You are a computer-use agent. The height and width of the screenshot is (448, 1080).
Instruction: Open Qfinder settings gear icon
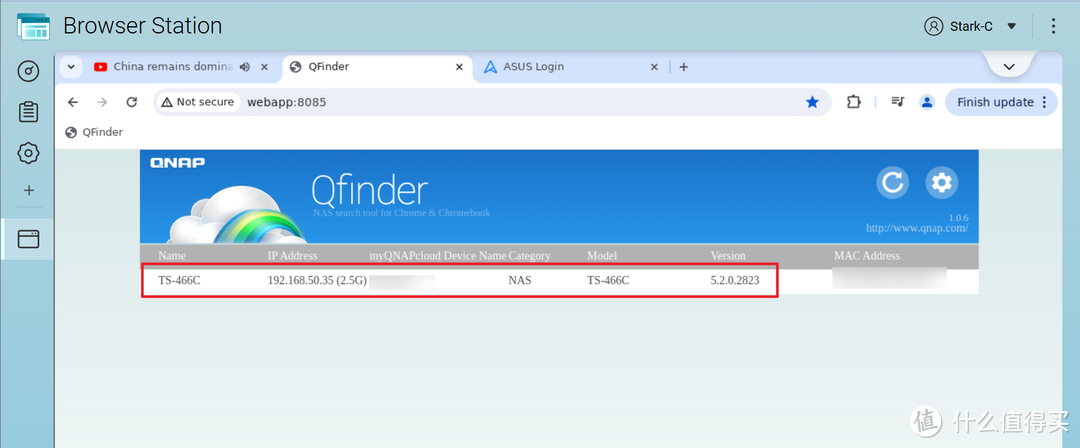942,182
